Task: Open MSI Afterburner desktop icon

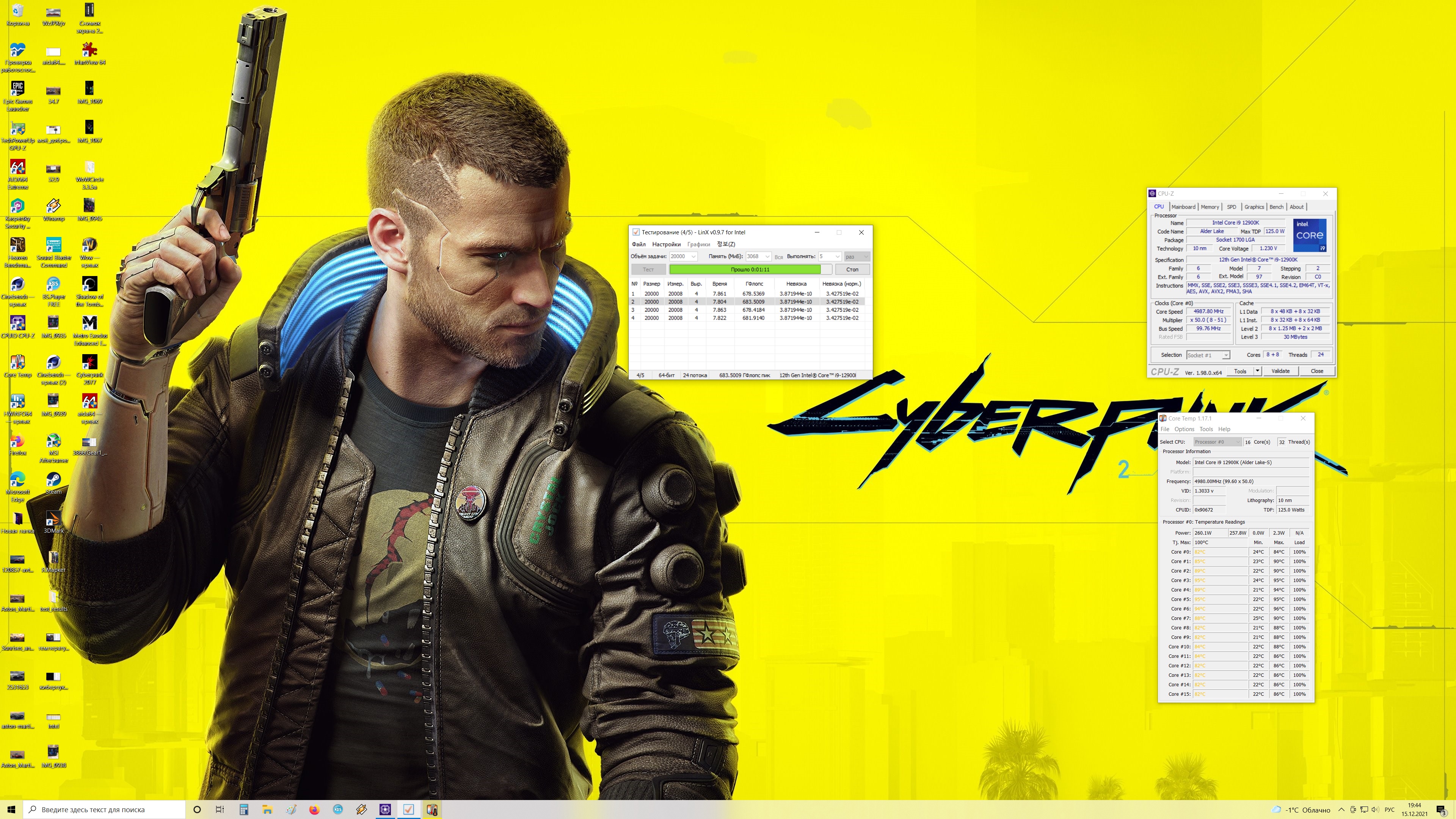Action: [53, 441]
